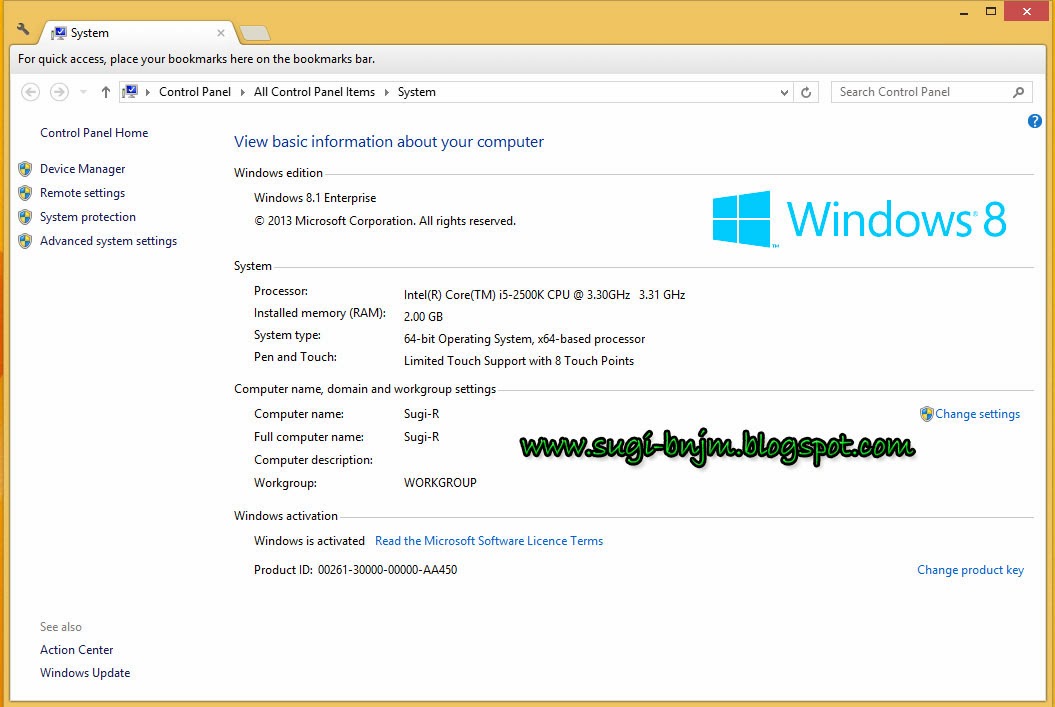Close the window with red X
This screenshot has width=1055, height=707.
1027,11
